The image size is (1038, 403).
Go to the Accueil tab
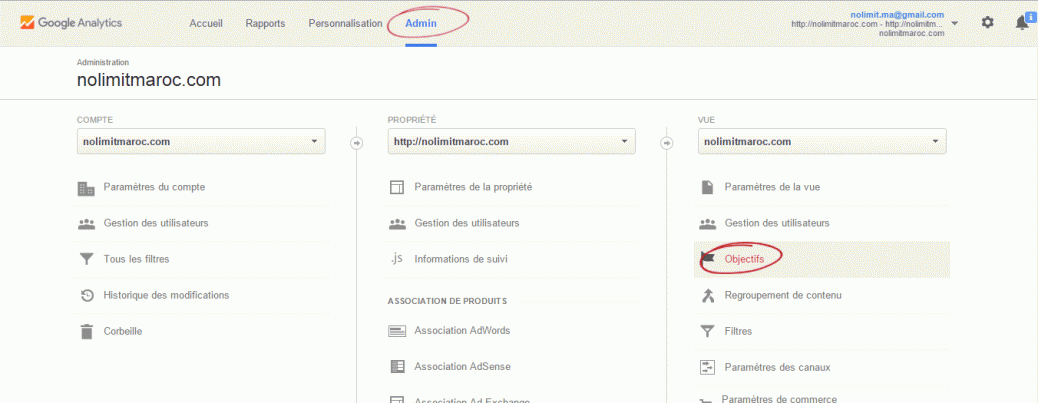click(206, 23)
